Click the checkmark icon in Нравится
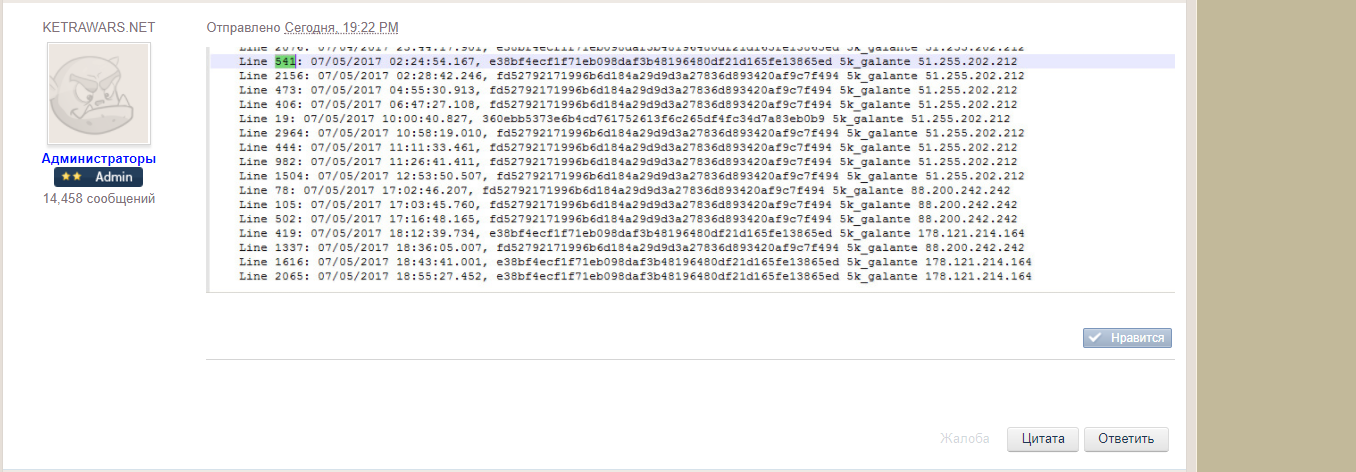Image resolution: width=1356 pixels, height=472 pixels. 1095,338
